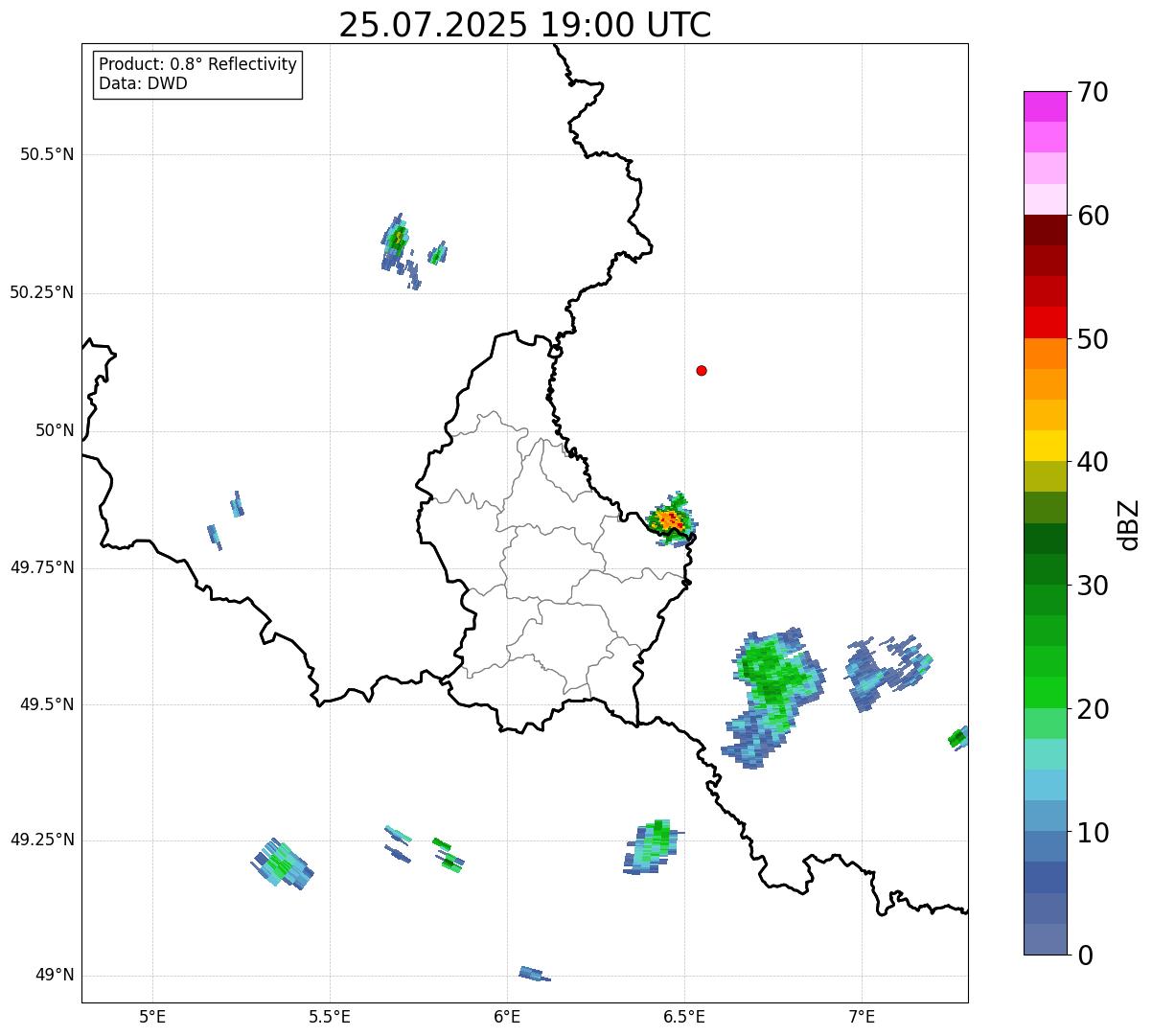Click the magenta top colorbar segment

[x=1045, y=106]
